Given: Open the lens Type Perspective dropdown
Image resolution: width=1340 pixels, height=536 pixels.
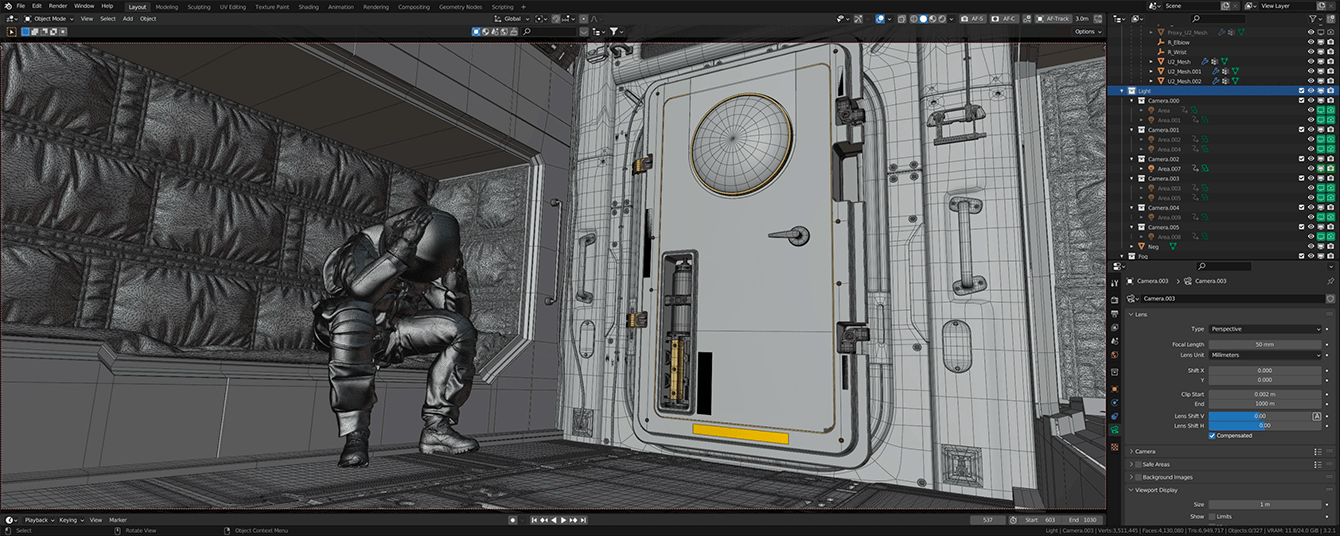Looking at the screenshot, I should point(1265,329).
